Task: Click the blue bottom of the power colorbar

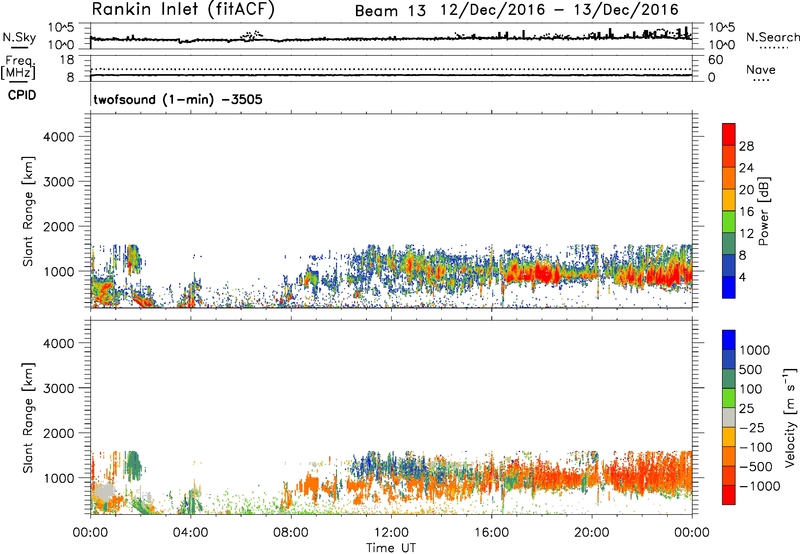Action: [x=729, y=287]
